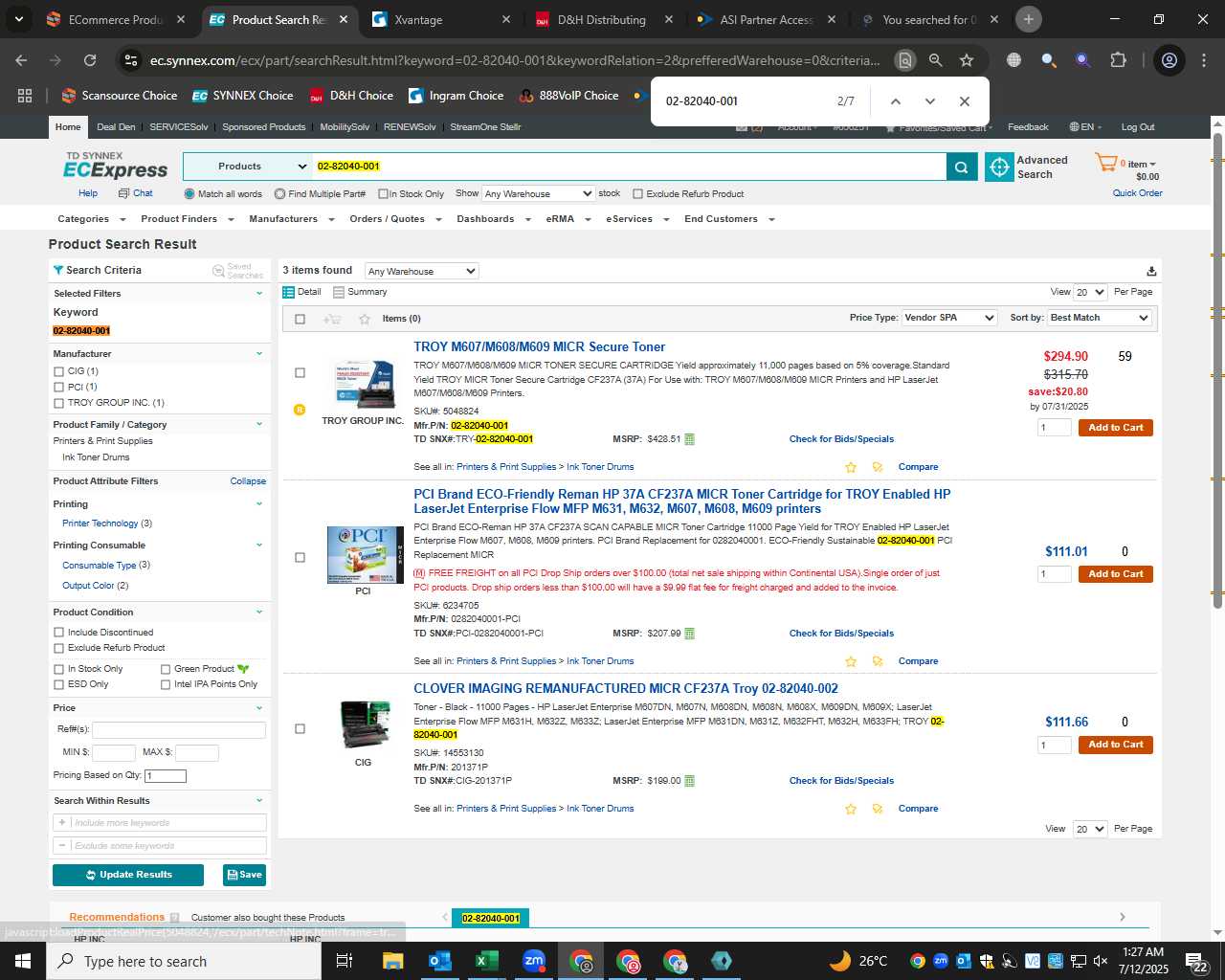Image resolution: width=1225 pixels, height=980 pixels.
Task: Check the PCI manufacturer filter
Action: point(59,388)
